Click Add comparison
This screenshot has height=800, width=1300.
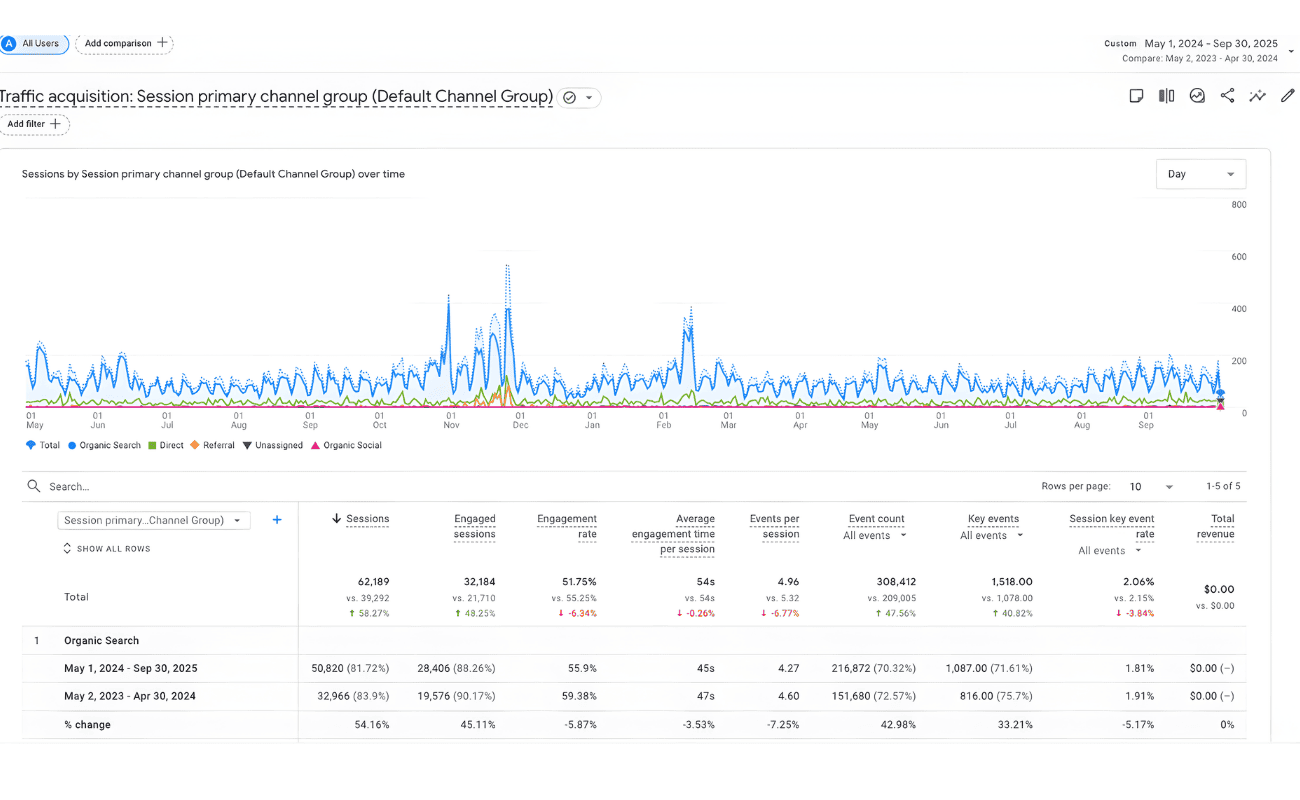tap(124, 44)
